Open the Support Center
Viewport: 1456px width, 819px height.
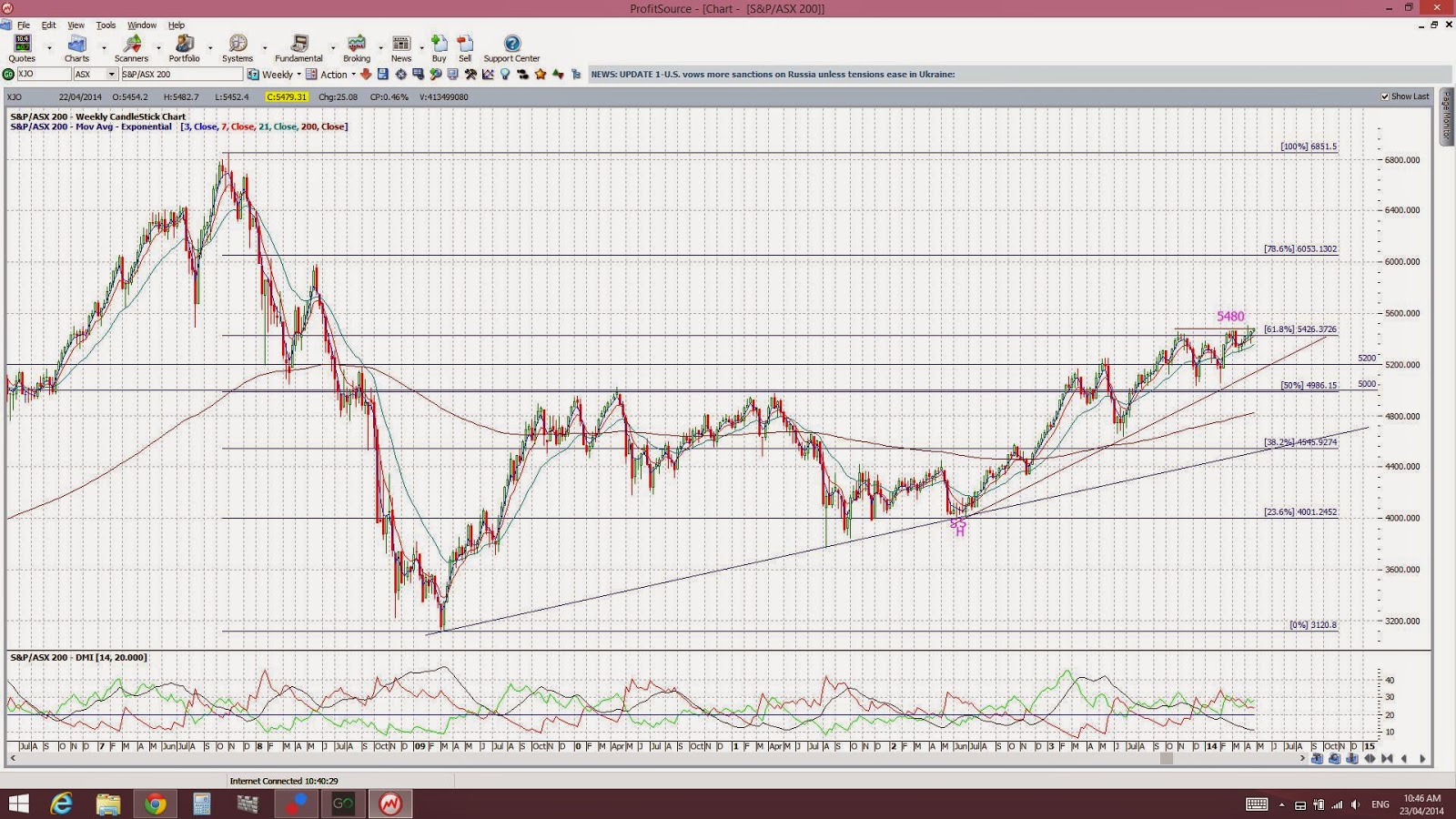pos(511,48)
